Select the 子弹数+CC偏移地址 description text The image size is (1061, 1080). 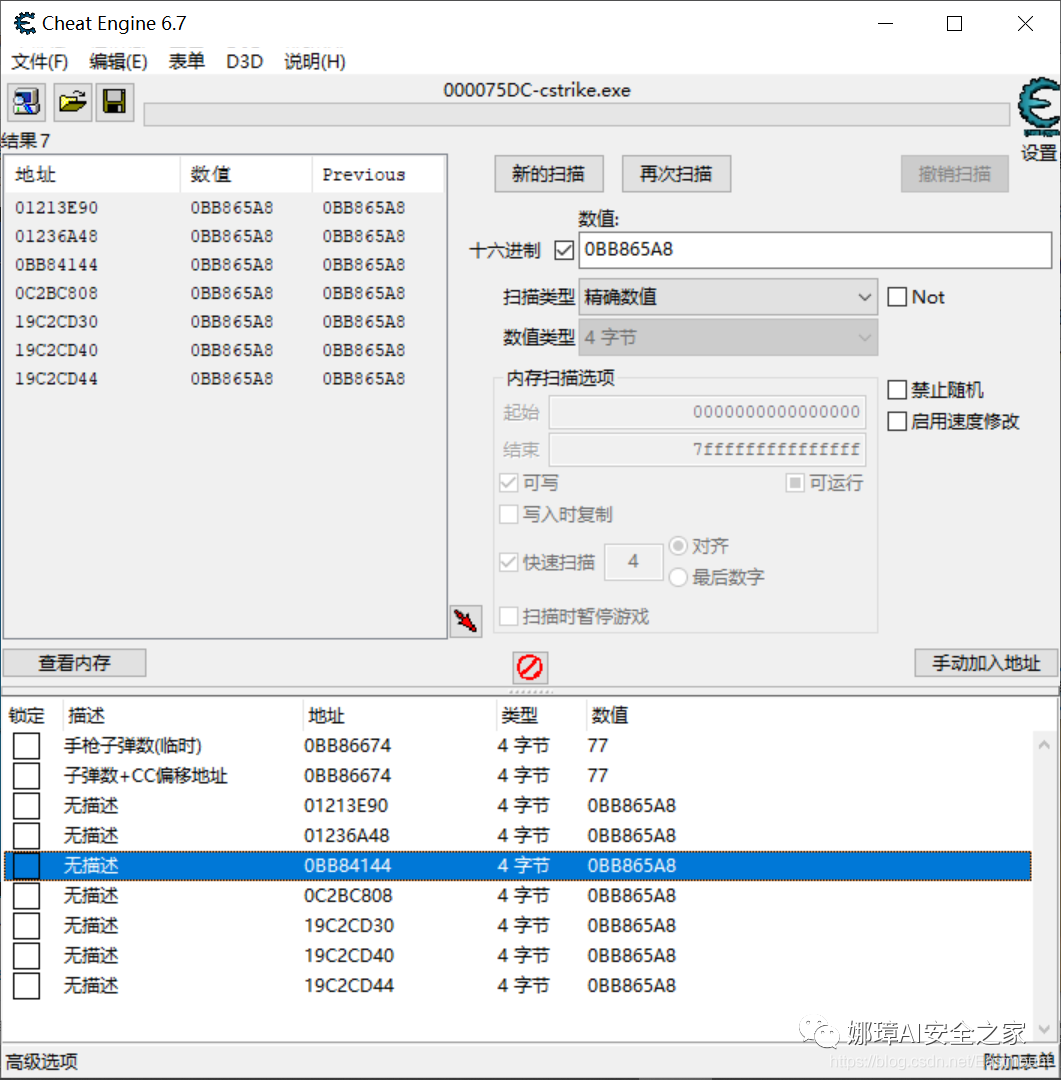pos(145,776)
